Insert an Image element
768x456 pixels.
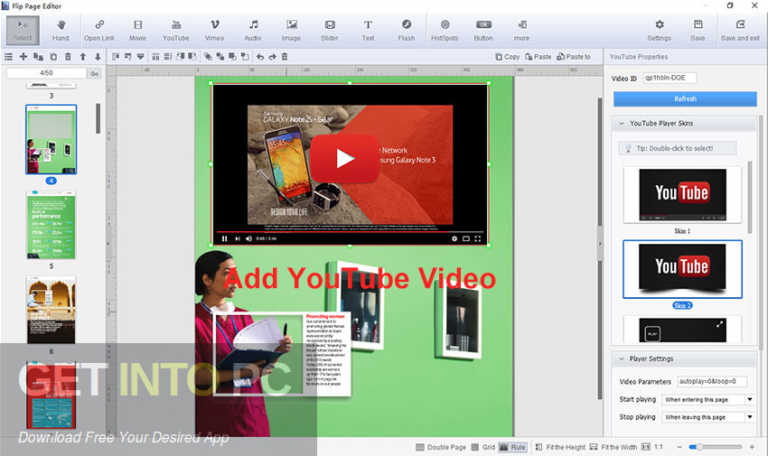(x=291, y=30)
